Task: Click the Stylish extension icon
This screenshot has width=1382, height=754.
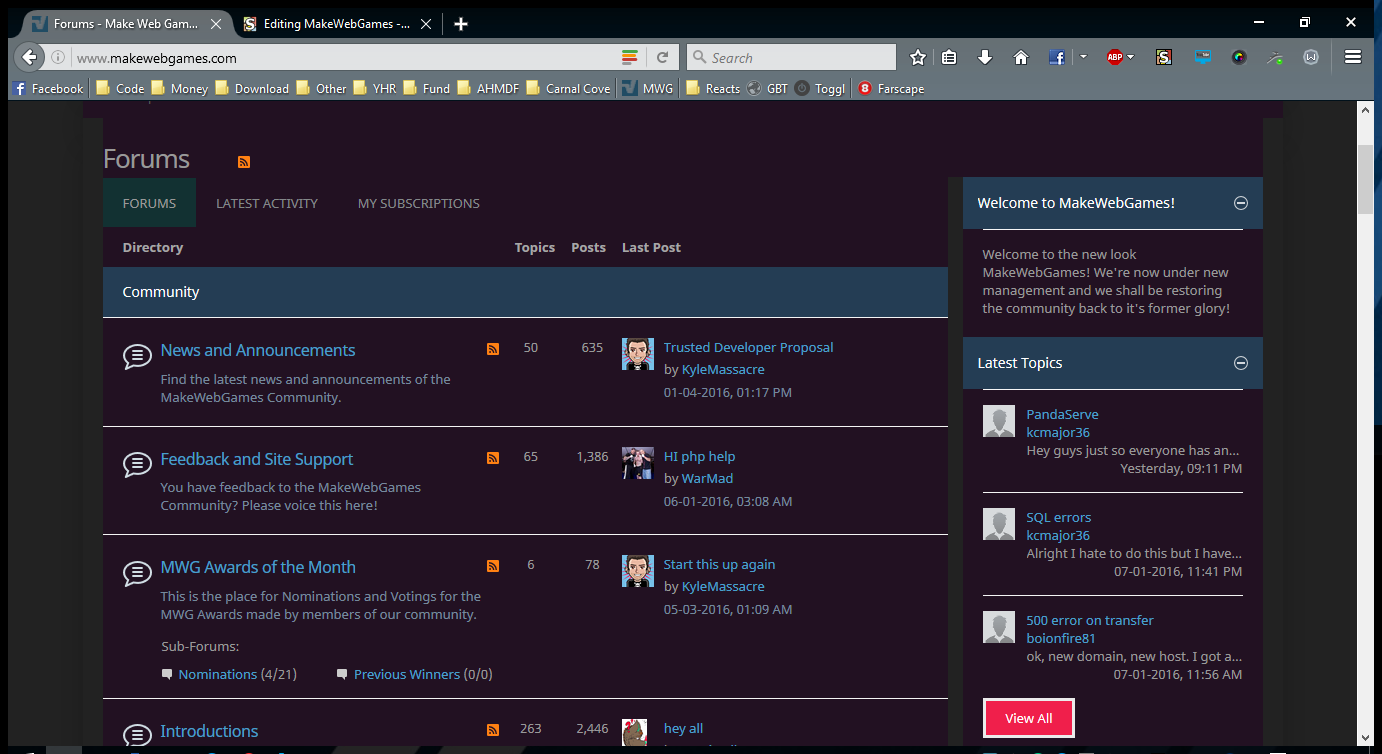Action: click(1163, 57)
